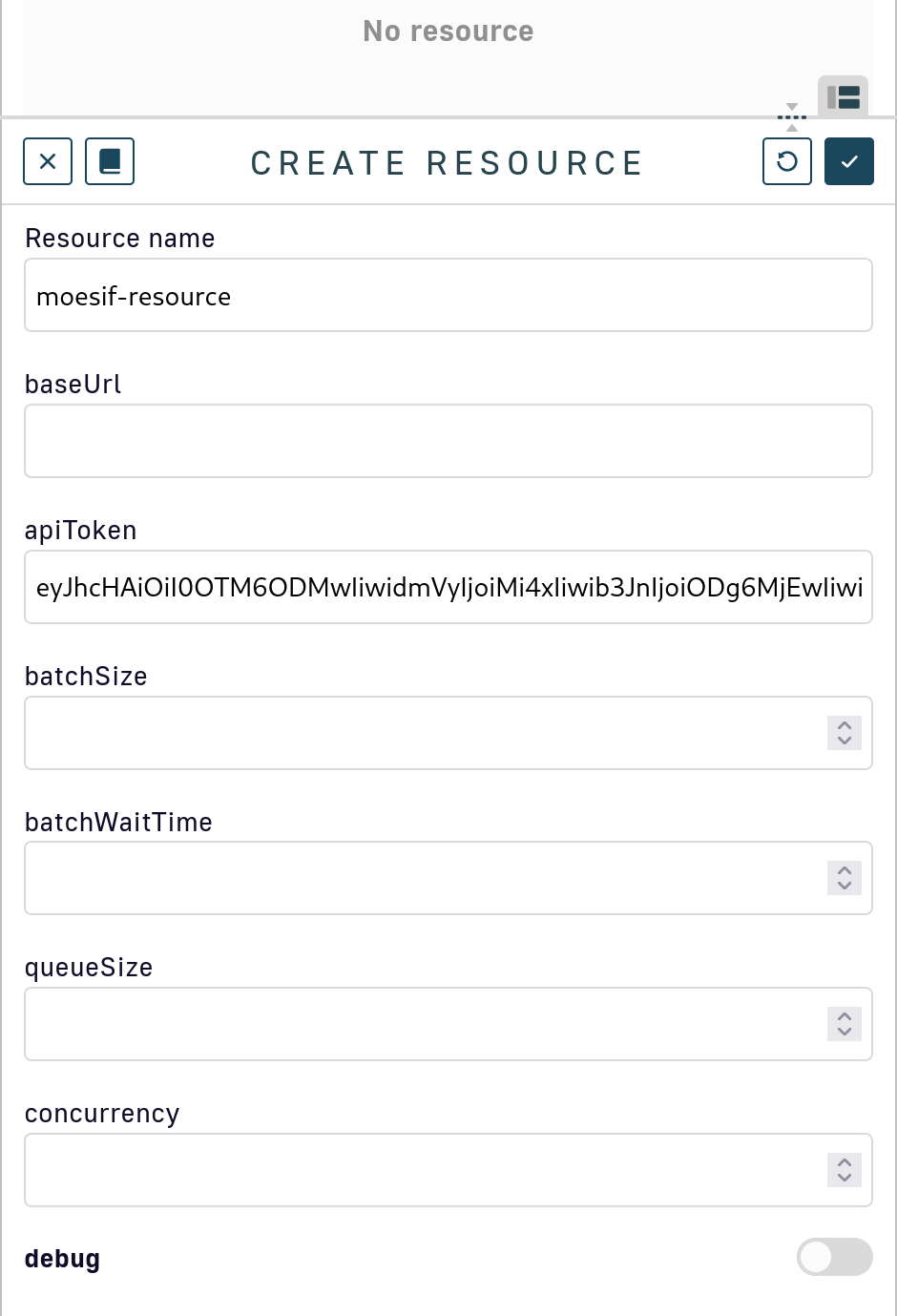
Task: Click the "batchWaitTime" label
Action: pyautogui.click(x=118, y=823)
